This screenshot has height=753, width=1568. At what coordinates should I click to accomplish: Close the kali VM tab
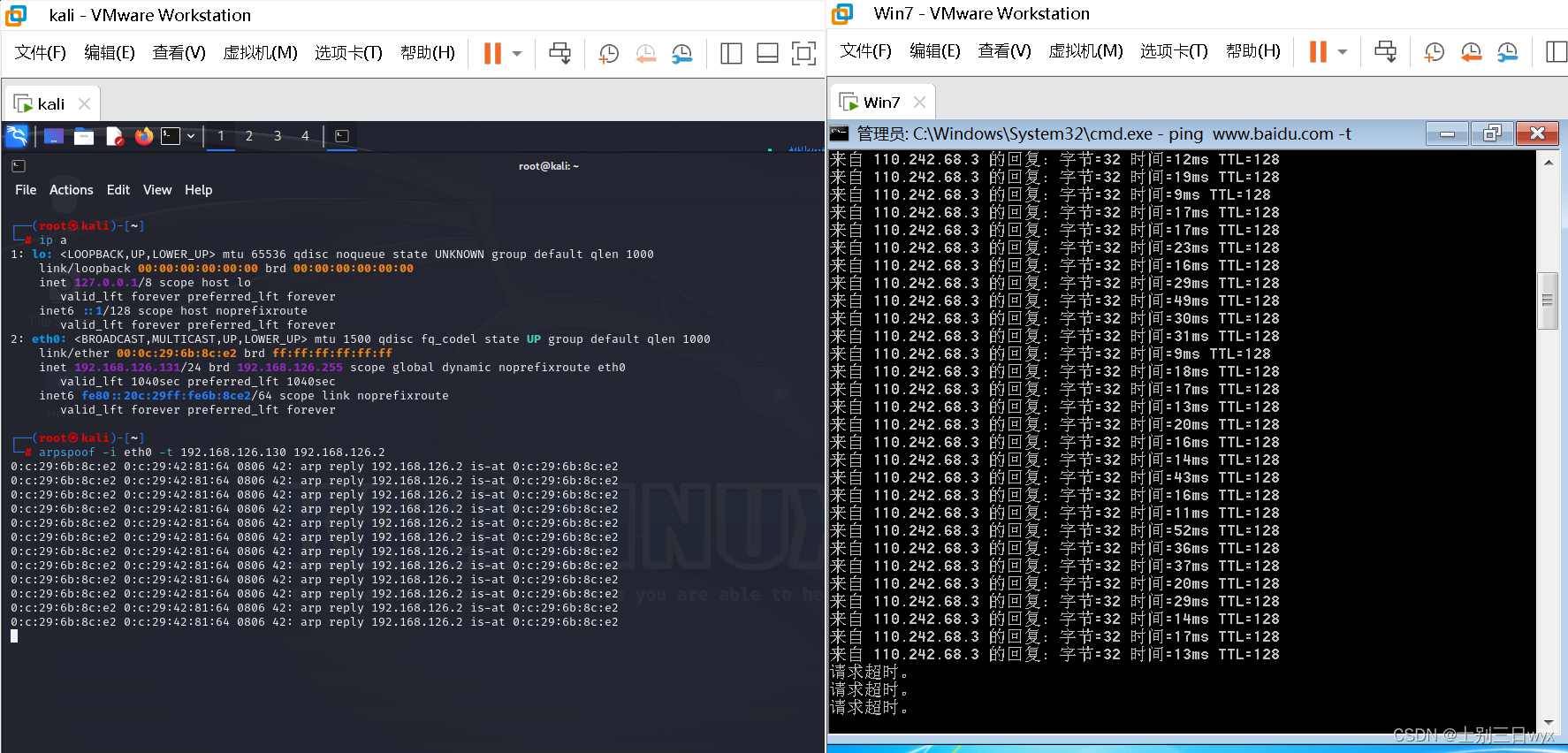[85, 103]
